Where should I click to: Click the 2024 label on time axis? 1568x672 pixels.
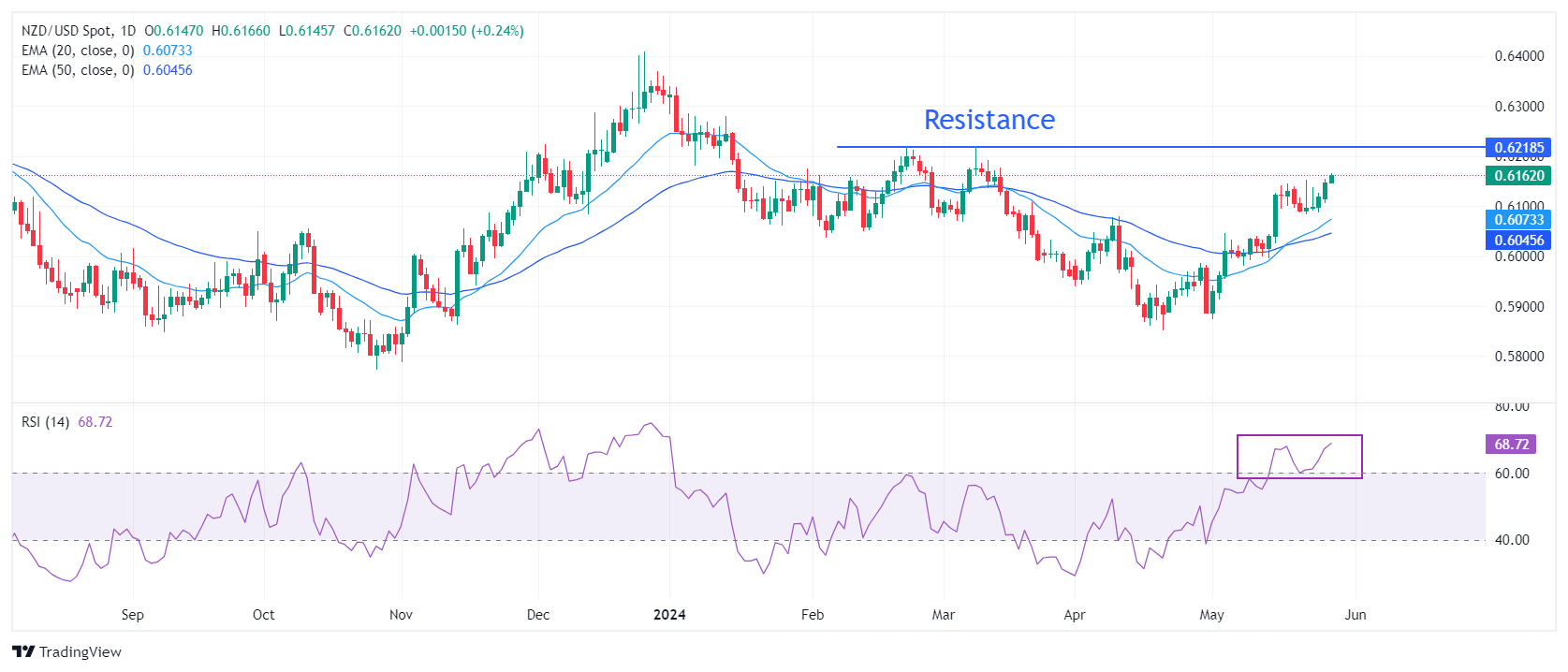[x=669, y=615]
